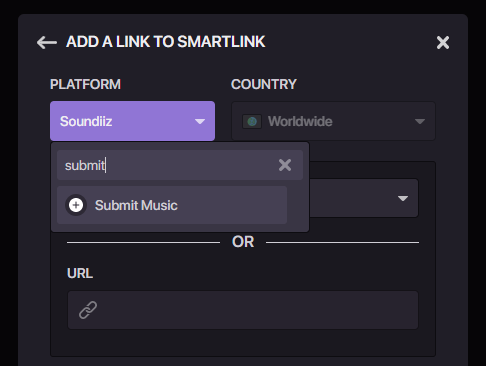Click the 'ADD A LINK TO SMARTLINK' heading
The image size is (486, 366).
tap(165, 42)
